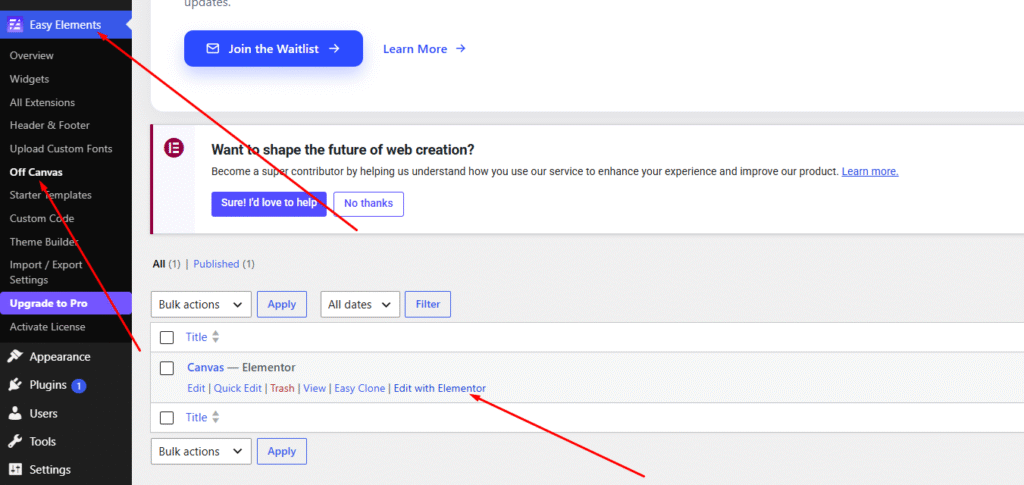Go to Overview submenu item
The image size is (1024, 485).
[31, 55]
